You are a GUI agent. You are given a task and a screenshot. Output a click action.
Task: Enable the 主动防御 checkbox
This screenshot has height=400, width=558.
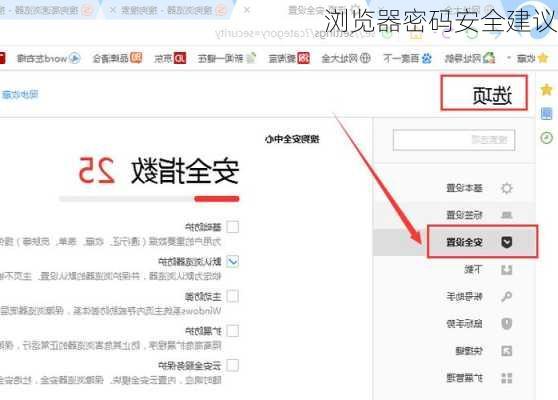click(233, 296)
